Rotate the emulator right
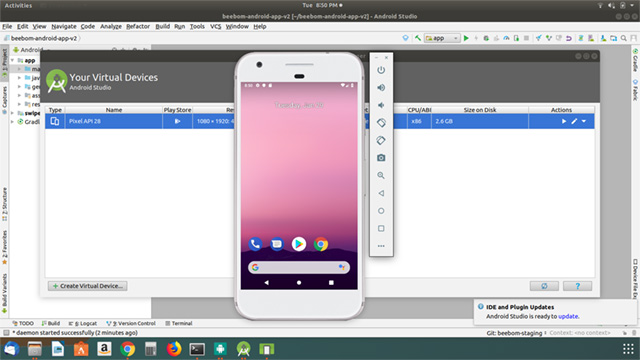The image size is (640, 360). click(381, 140)
